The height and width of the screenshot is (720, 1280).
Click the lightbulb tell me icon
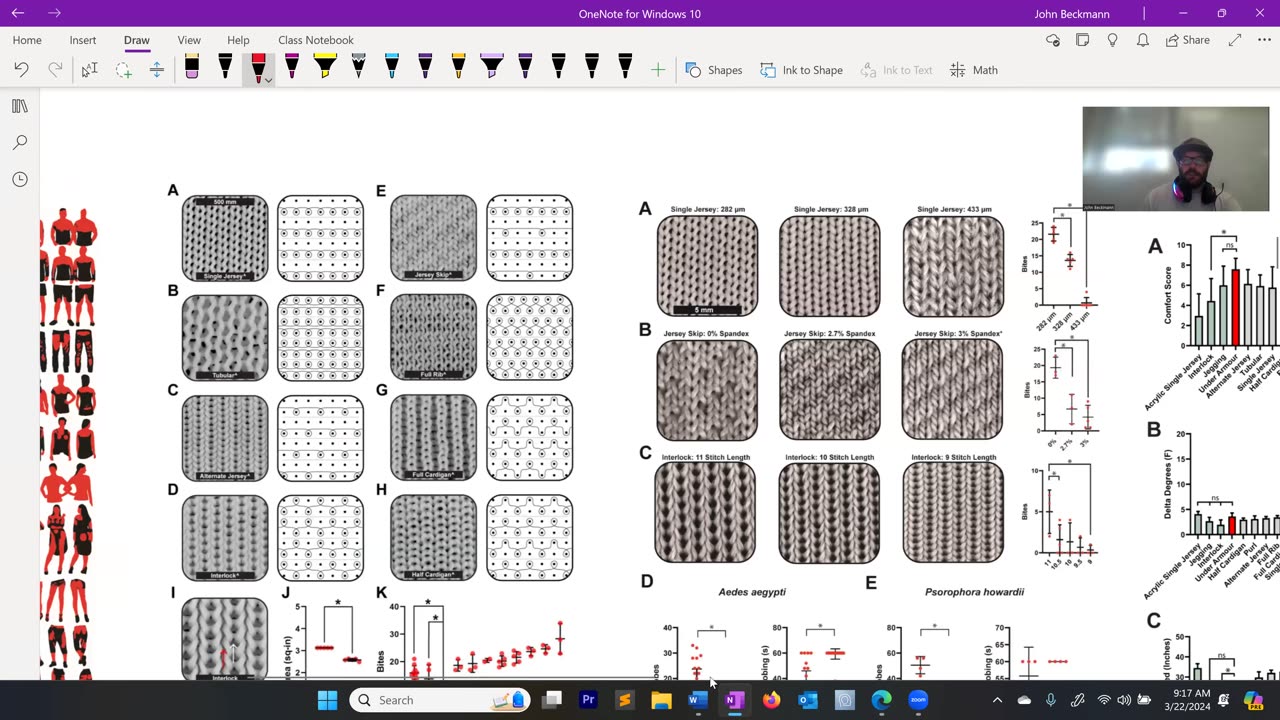[x=1113, y=40]
